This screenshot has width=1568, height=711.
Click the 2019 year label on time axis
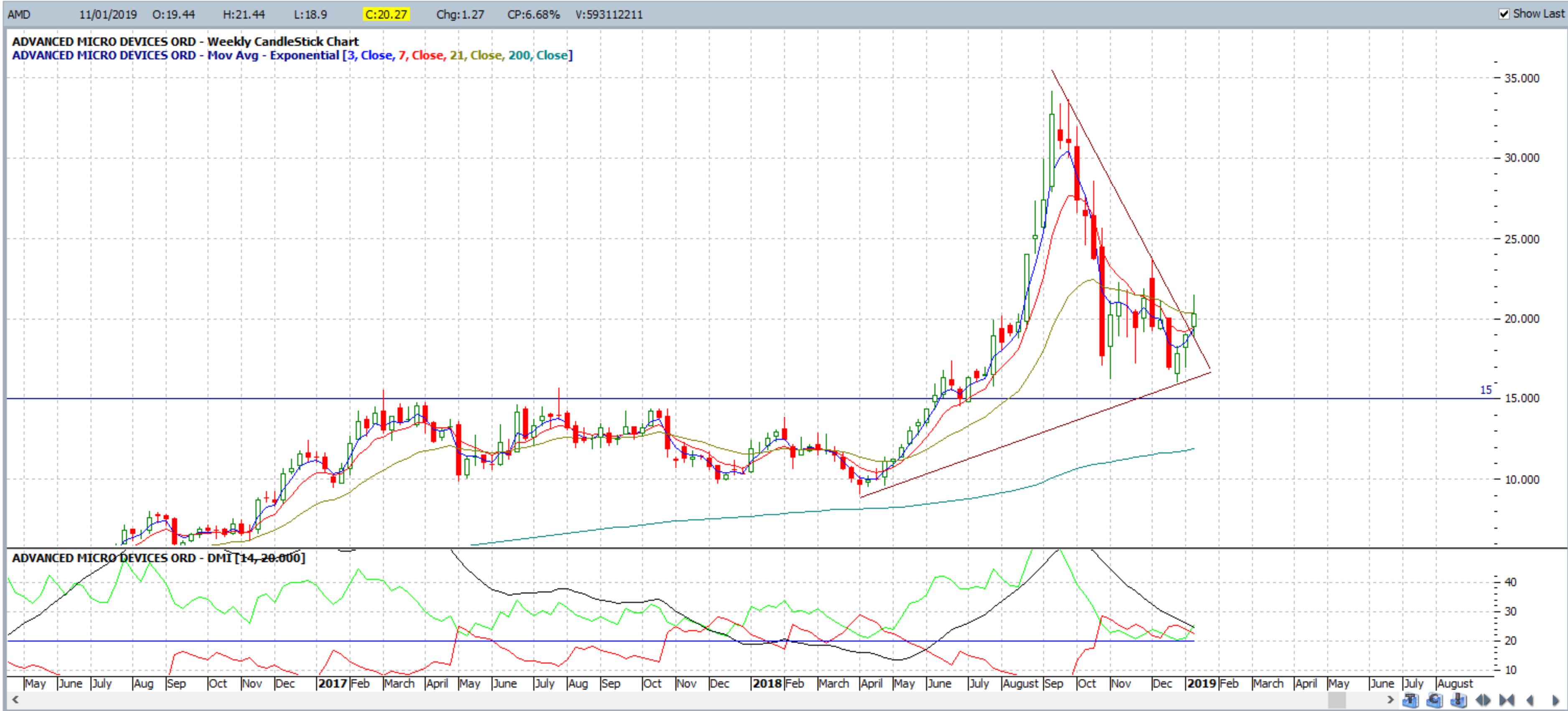1202,683
